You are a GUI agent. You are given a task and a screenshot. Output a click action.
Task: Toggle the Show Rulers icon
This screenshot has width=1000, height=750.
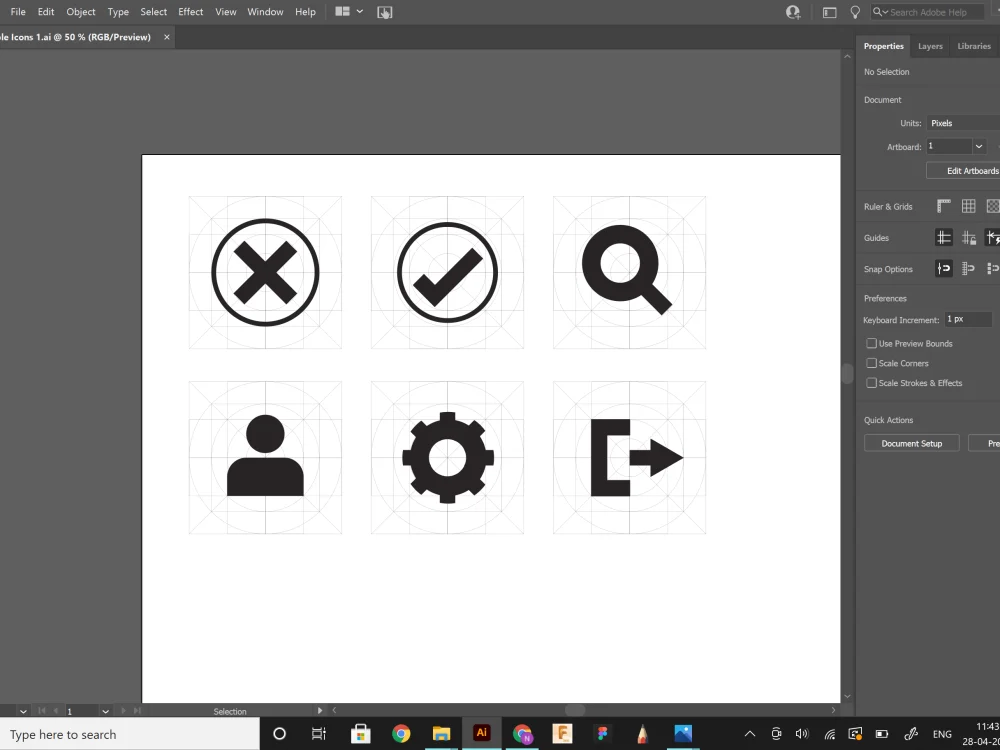[x=944, y=206]
